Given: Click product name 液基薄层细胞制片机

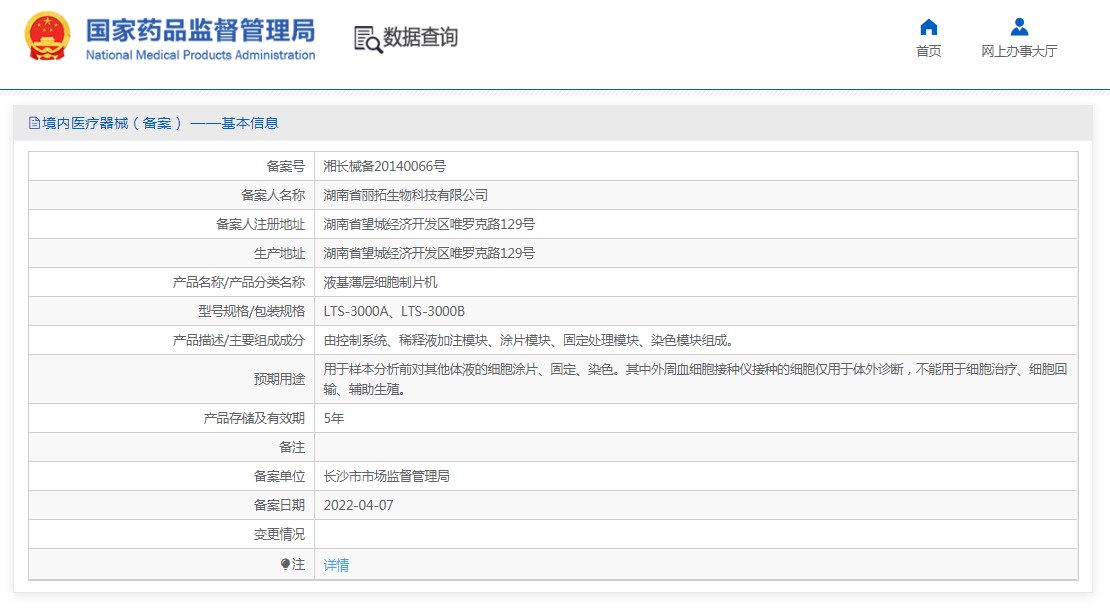Looking at the screenshot, I should tap(381, 282).
